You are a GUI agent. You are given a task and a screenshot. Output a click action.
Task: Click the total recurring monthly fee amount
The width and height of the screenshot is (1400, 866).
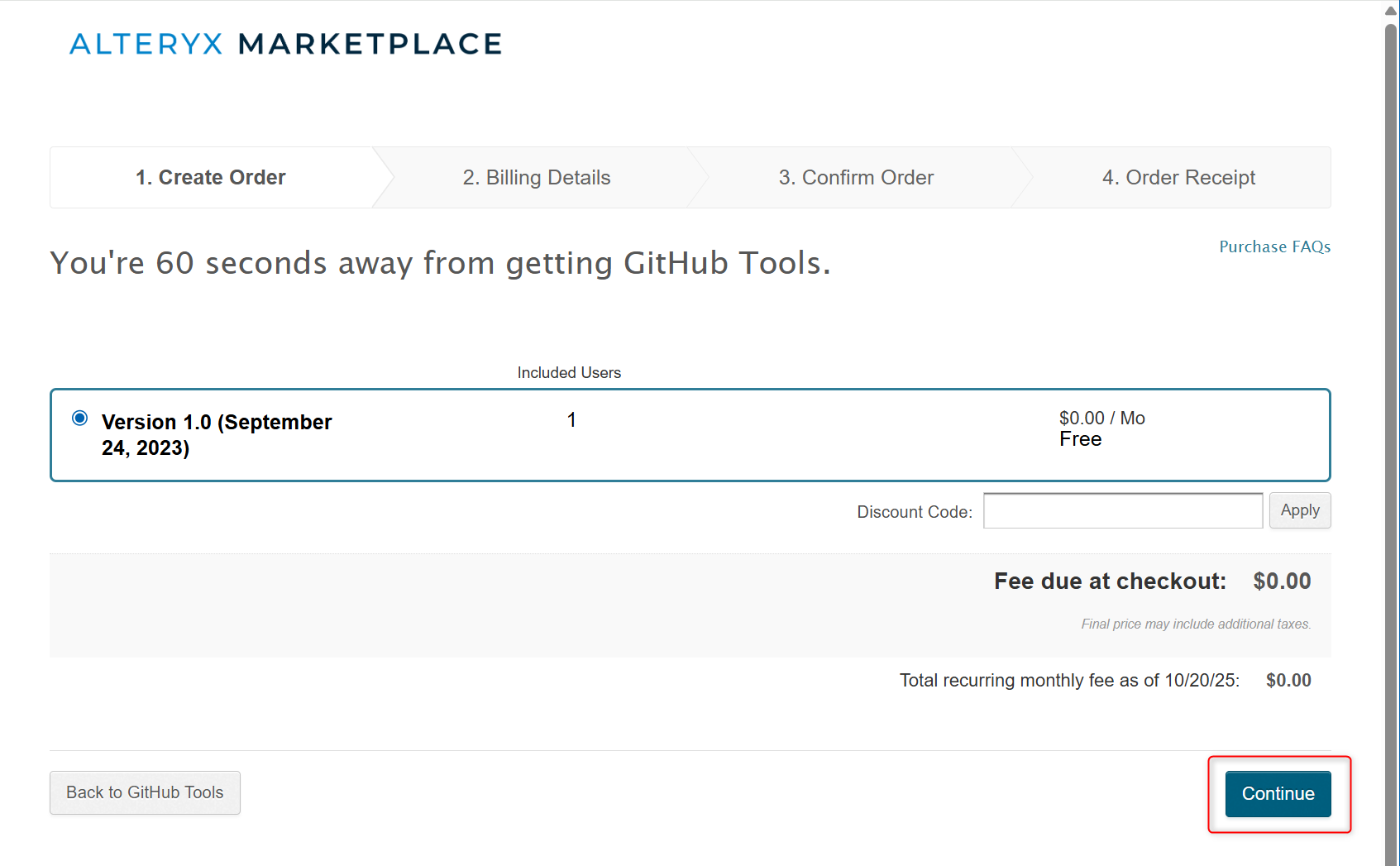click(1288, 681)
